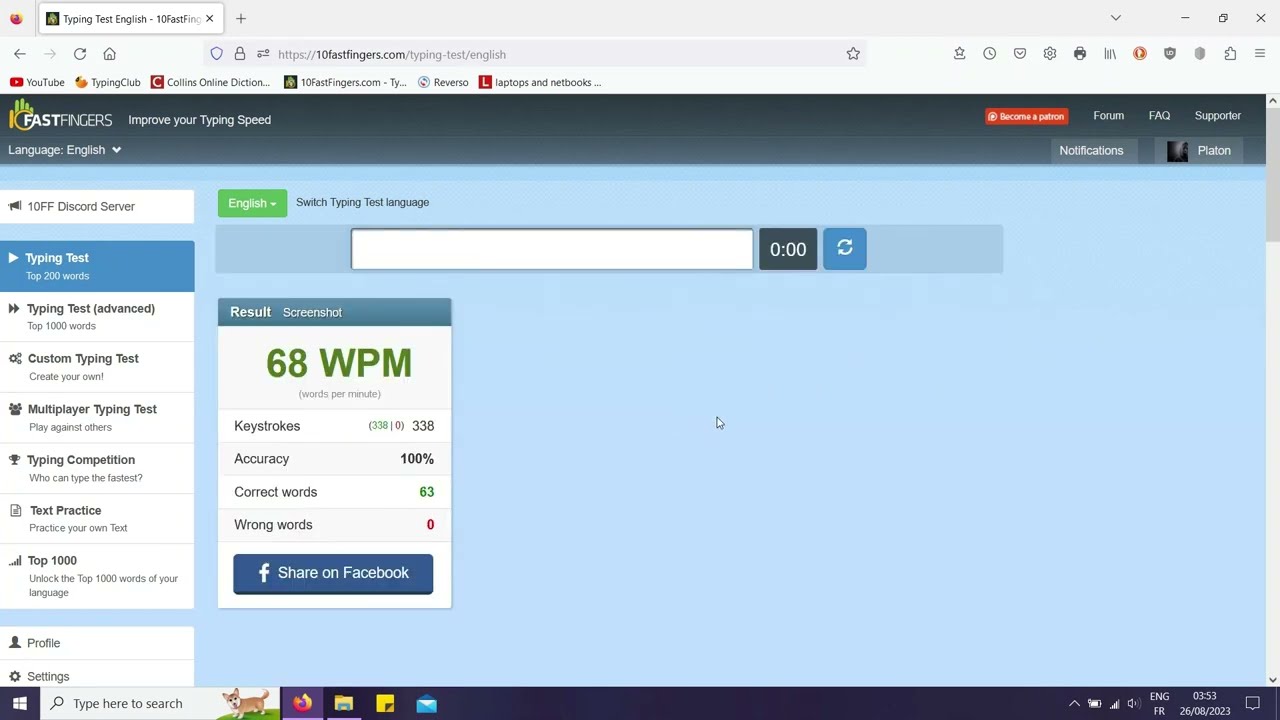The width and height of the screenshot is (1280, 720).
Task: Select Typing Test (advanced) sidebar item
Action: click(97, 317)
